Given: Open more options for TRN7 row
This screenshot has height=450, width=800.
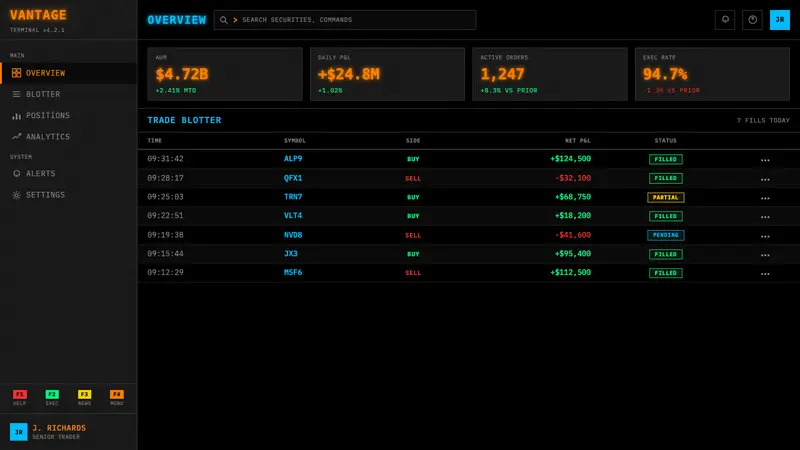Looking at the screenshot, I should point(765,198).
